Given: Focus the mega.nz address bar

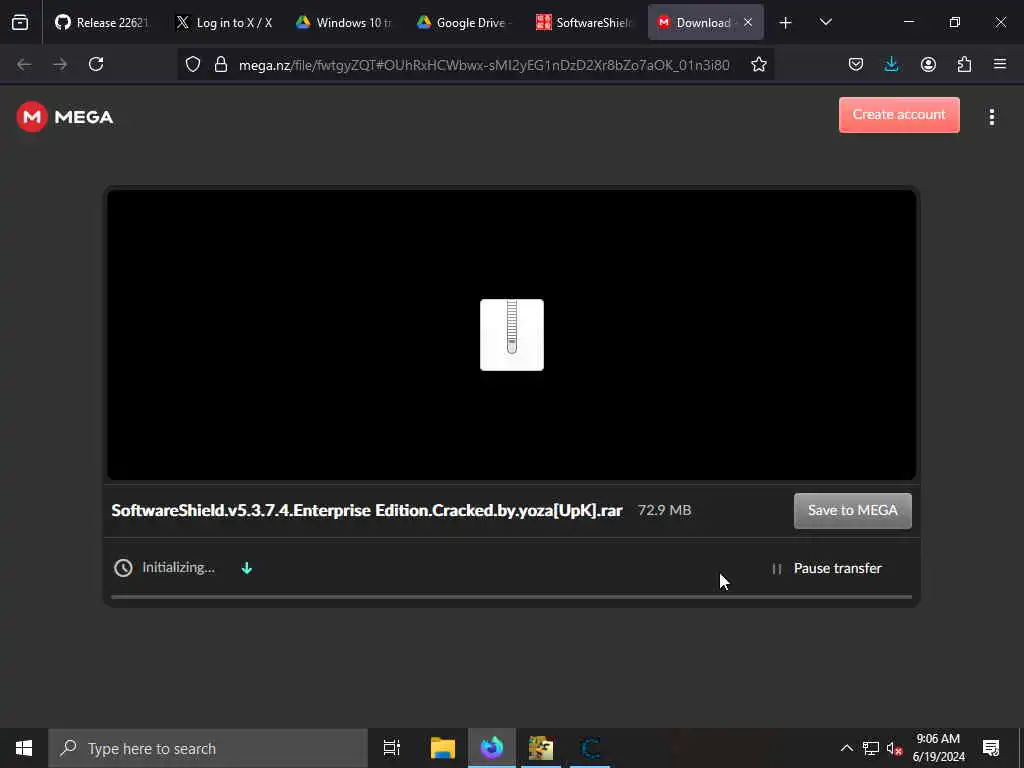Looking at the screenshot, I should (484, 65).
